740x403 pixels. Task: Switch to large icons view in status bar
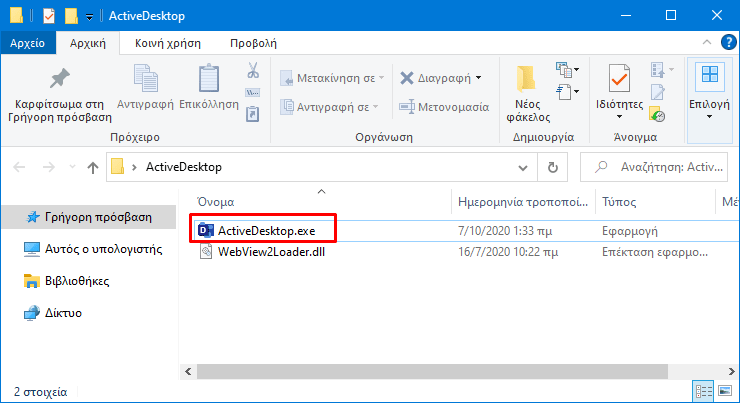(x=725, y=391)
